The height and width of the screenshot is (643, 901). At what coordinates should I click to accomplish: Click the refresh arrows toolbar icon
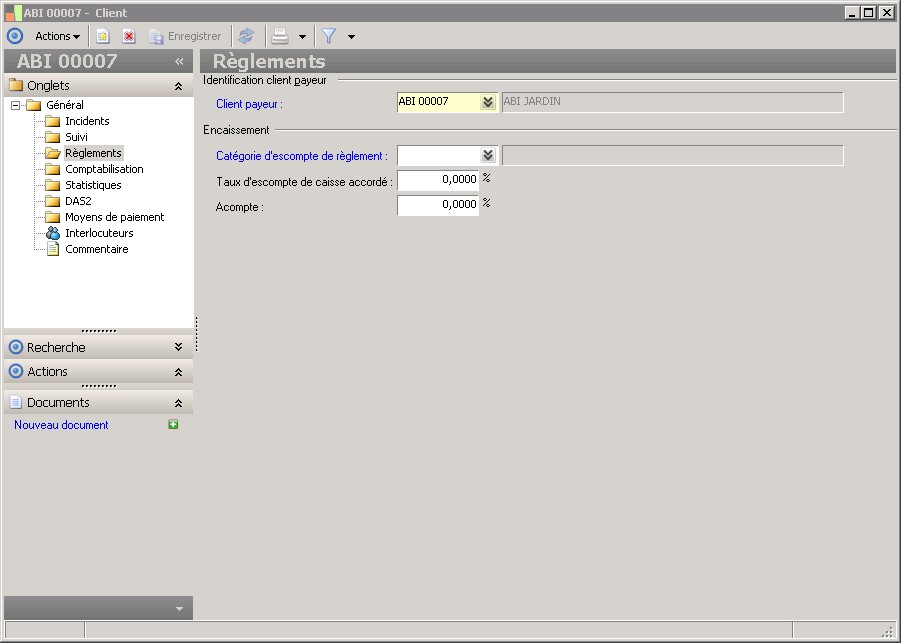coord(246,36)
